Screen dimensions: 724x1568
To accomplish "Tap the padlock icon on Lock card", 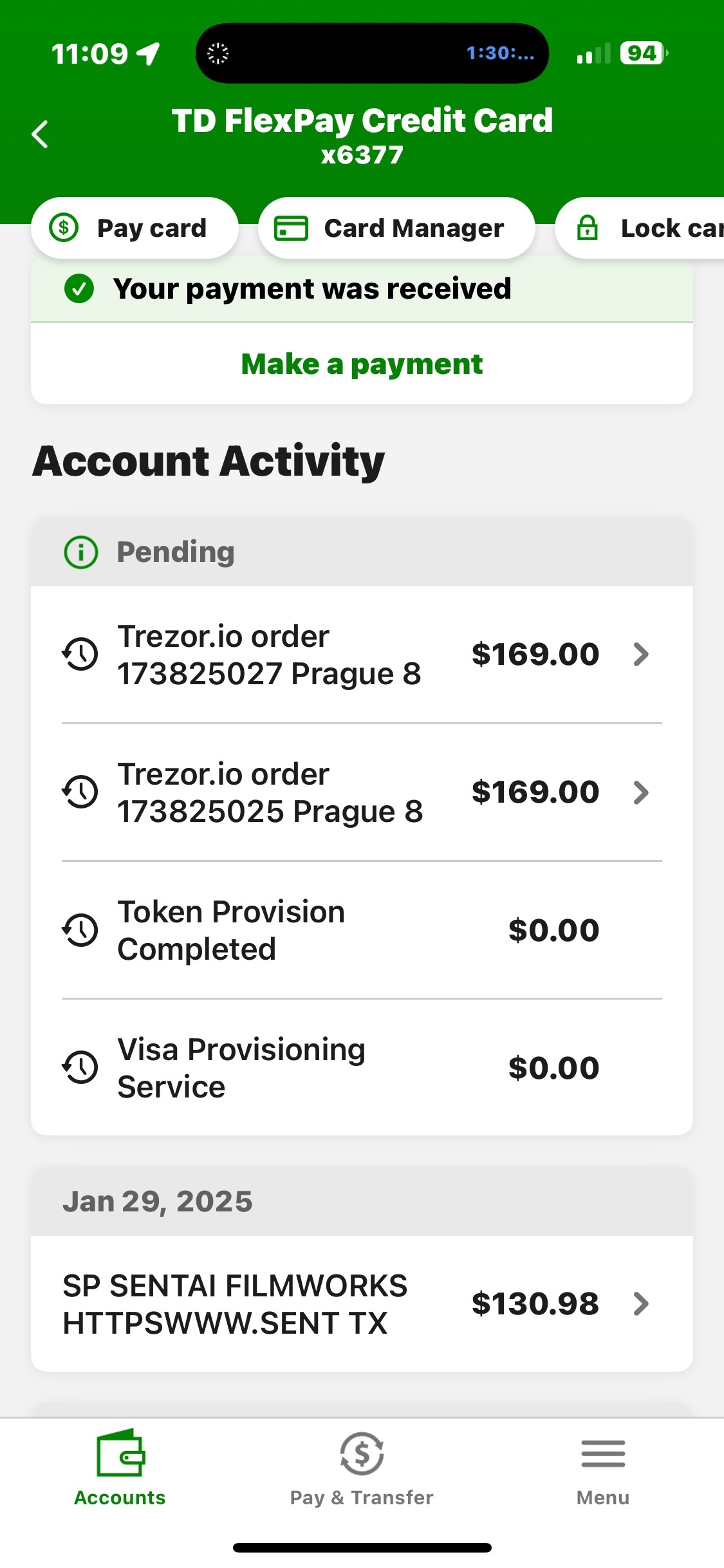I will coord(587,228).
